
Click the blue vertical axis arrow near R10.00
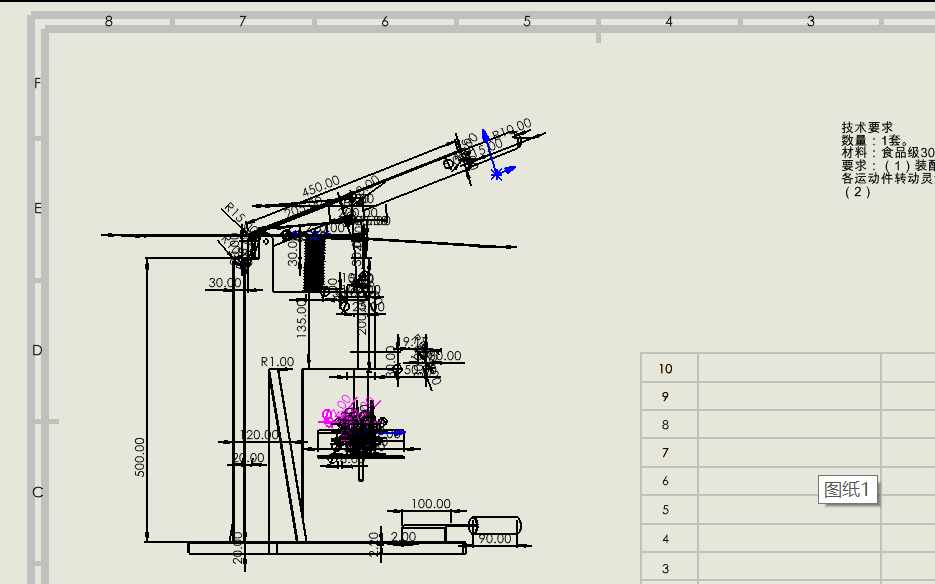[x=485, y=133]
